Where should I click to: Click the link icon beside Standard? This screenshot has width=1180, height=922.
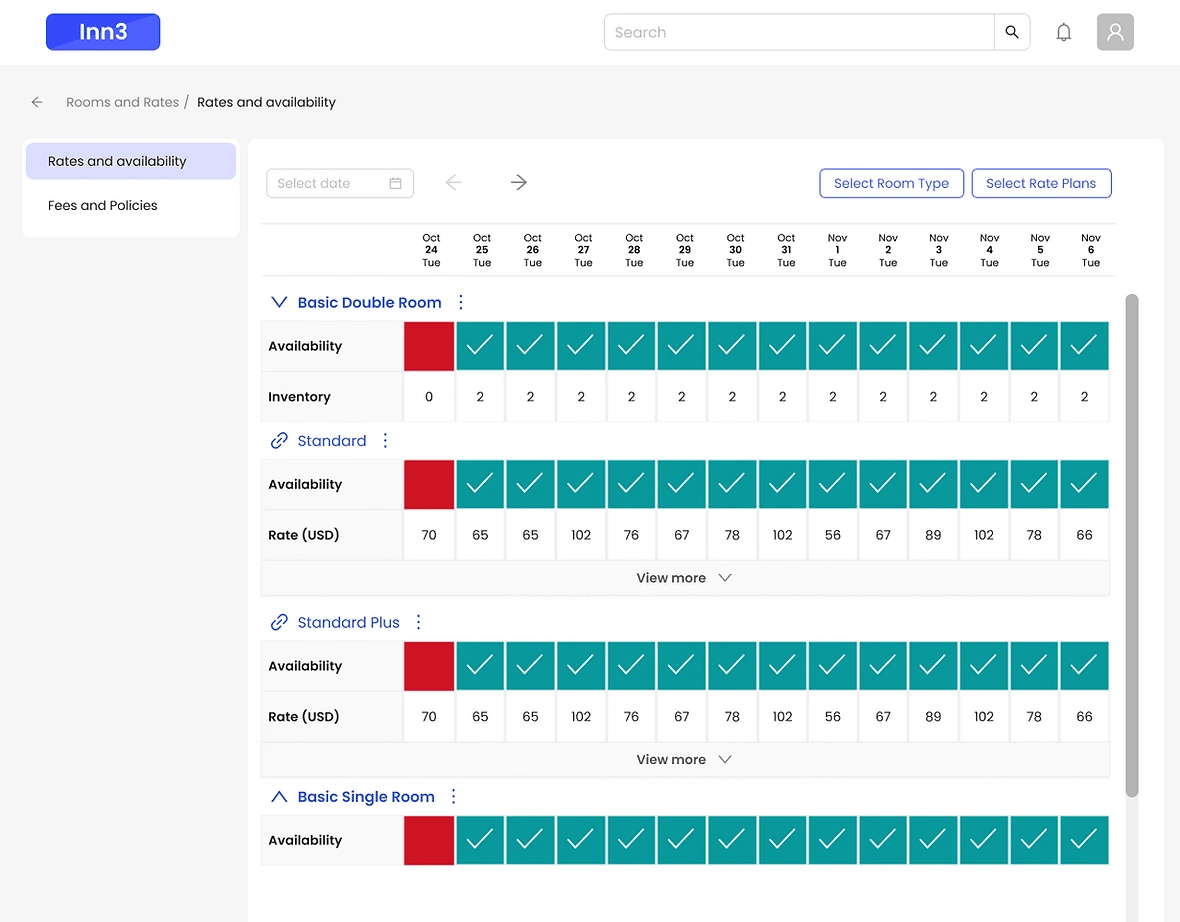[280, 441]
